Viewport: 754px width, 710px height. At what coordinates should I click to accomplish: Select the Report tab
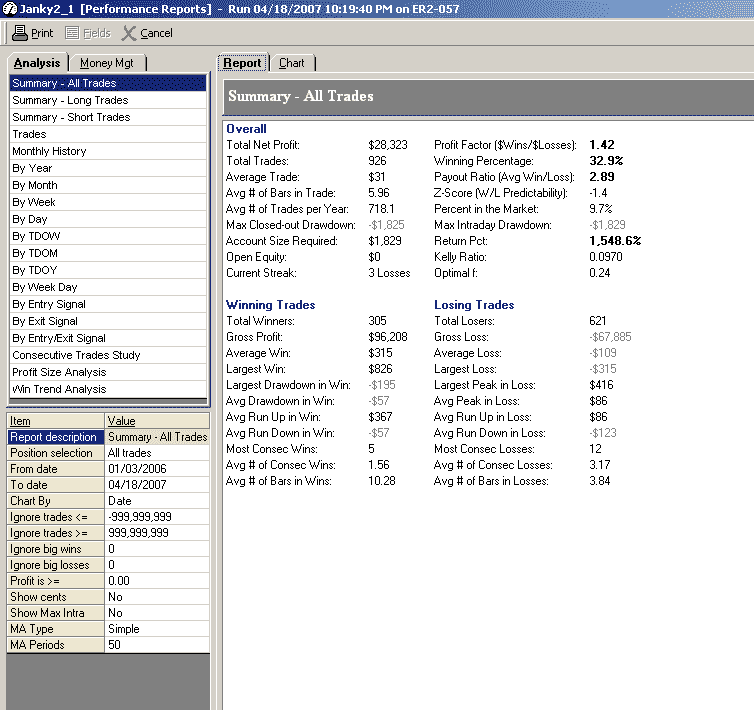click(x=241, y=63)
